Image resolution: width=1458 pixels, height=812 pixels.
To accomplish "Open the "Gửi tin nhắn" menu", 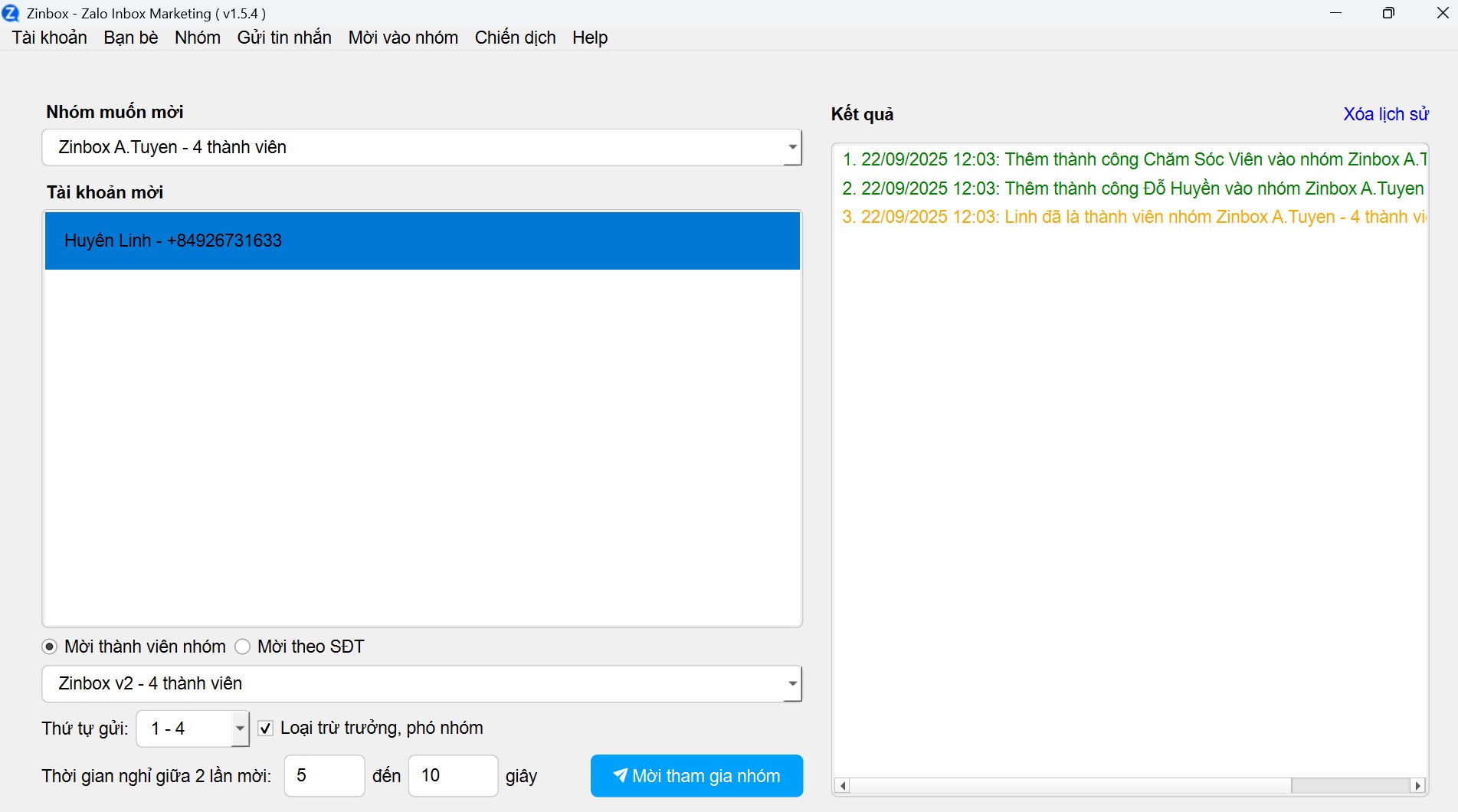I will point(284,38).
